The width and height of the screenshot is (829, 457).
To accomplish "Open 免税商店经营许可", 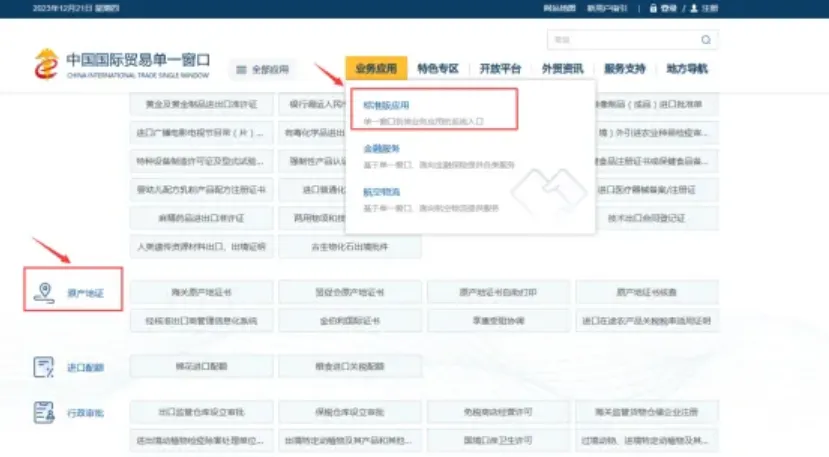I will tap(498, 412).
